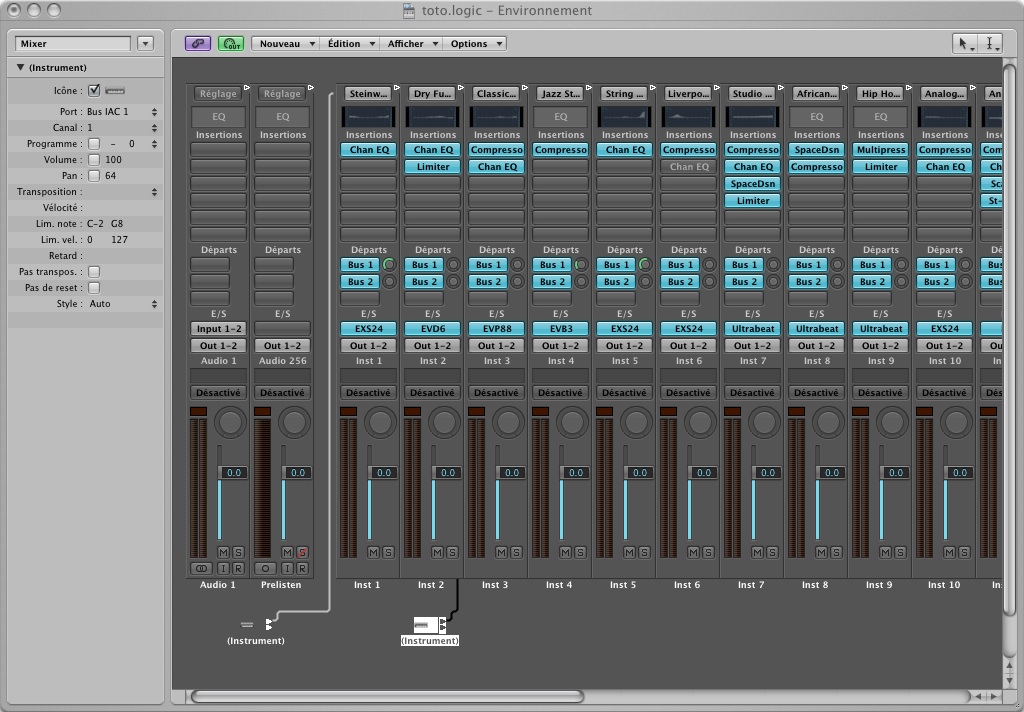Viewport: 1024px width, 712px height.
Task: Click the Désactivé automation button on Inst 5
Action: click(x=624, y=393)
